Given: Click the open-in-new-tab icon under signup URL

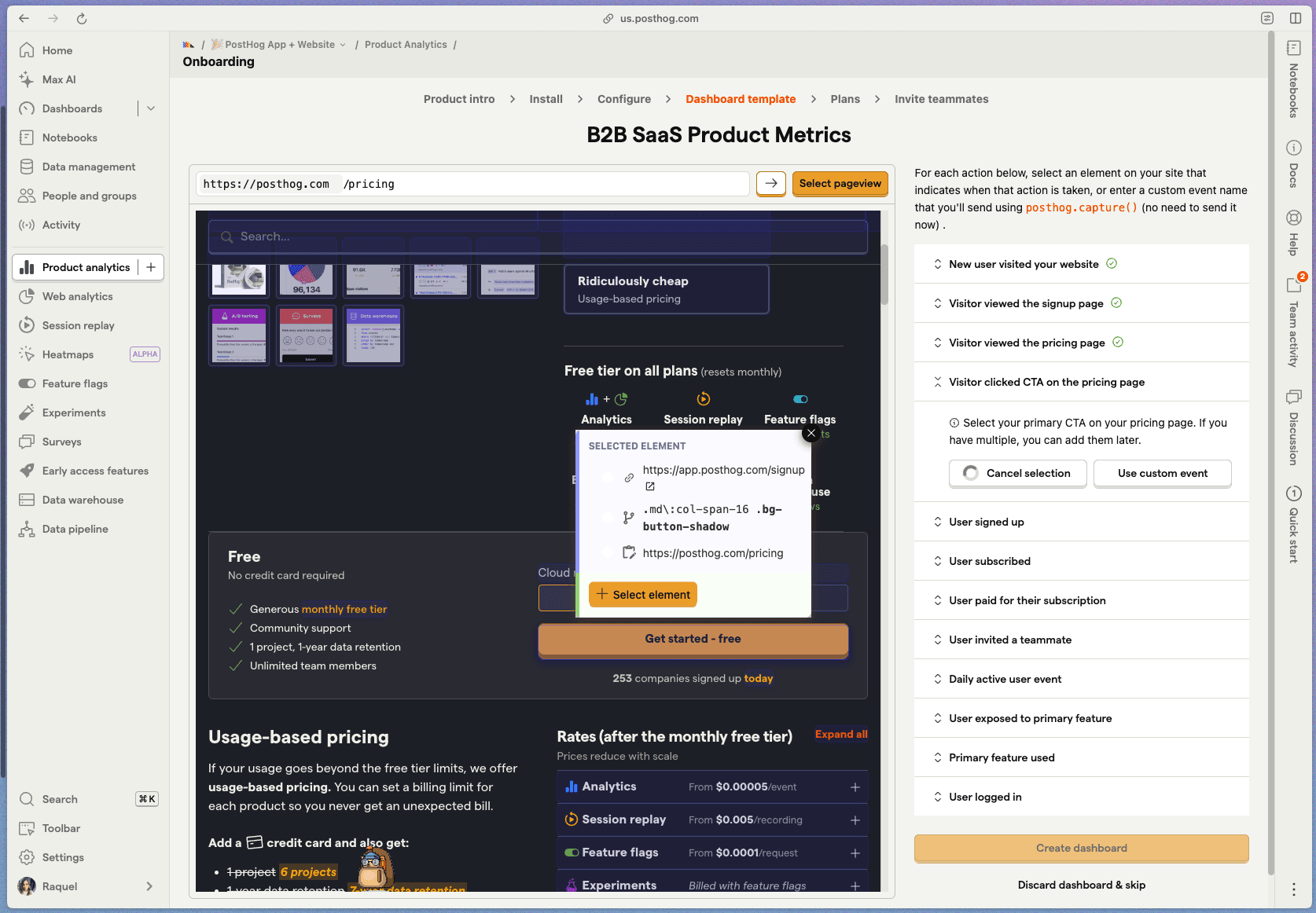Looking at the screenshot, I should (650, 486).
